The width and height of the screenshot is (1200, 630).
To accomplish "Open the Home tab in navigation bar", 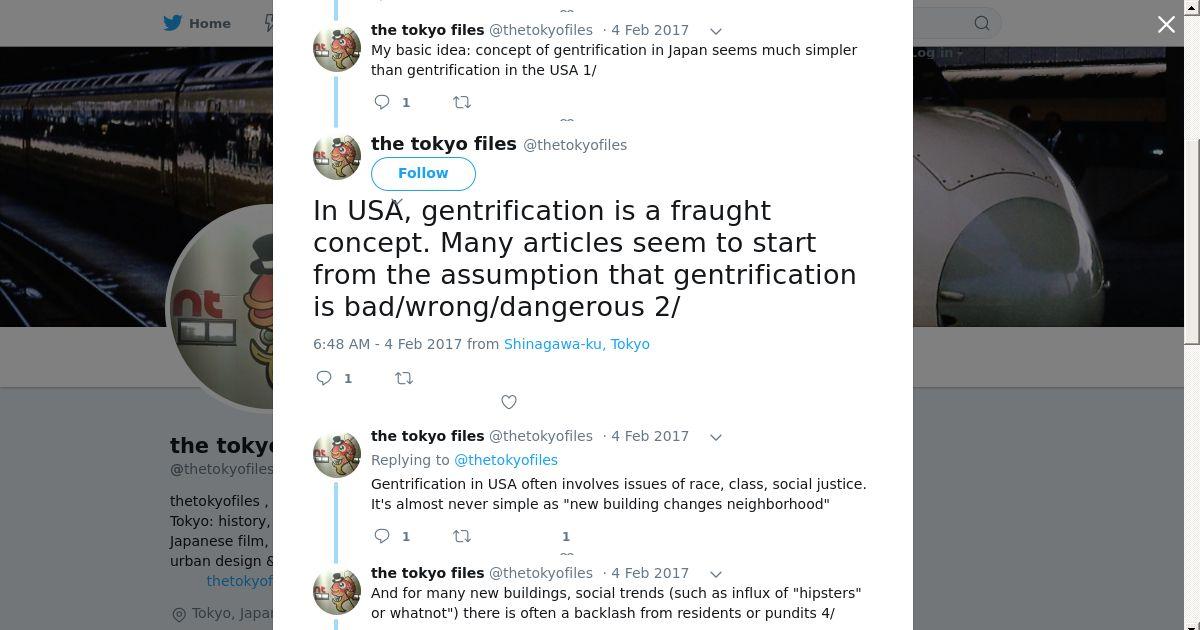I will click(x=198, y=23).
